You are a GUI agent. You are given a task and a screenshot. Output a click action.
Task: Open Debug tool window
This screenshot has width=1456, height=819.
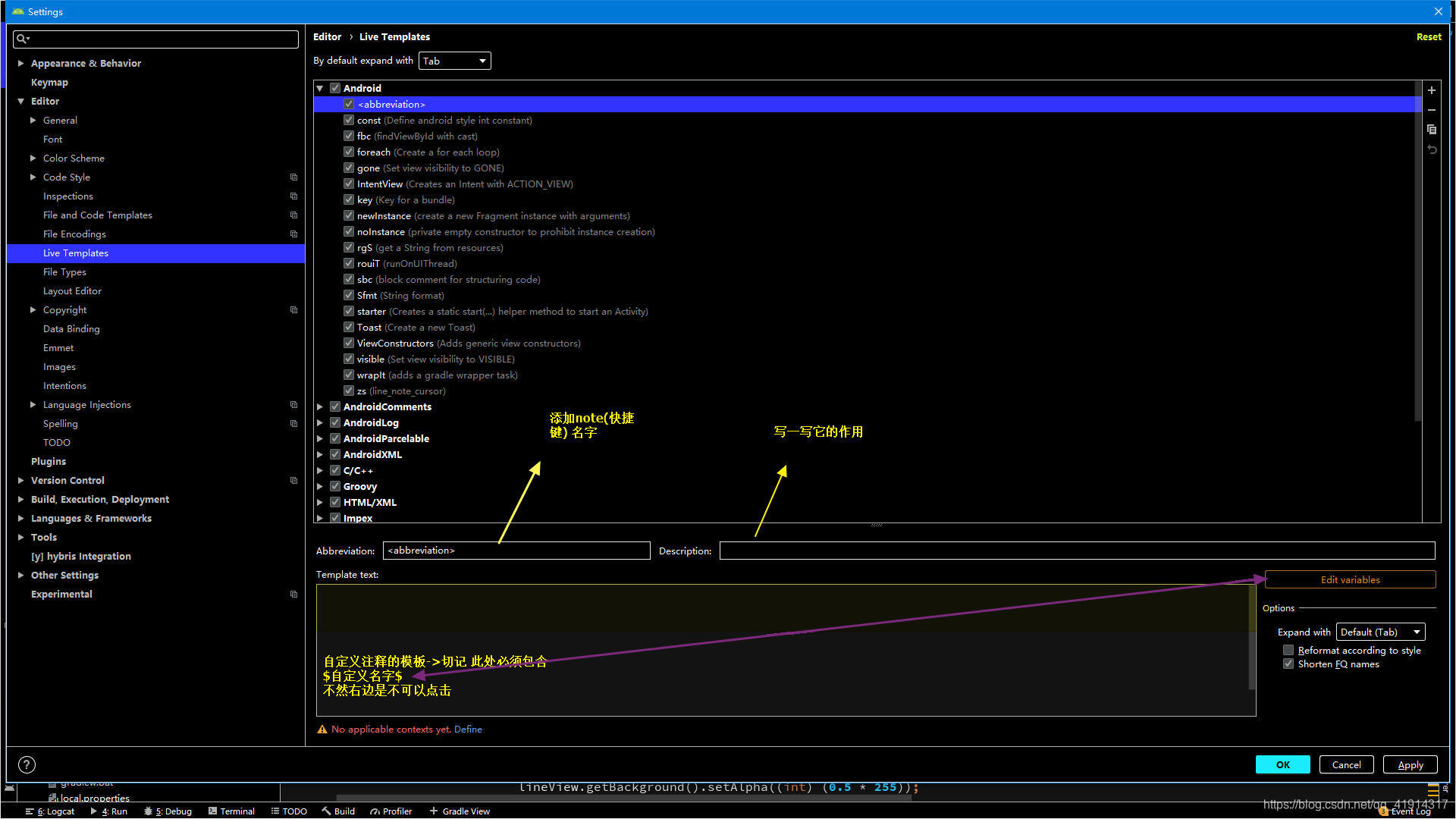(168, 811)
